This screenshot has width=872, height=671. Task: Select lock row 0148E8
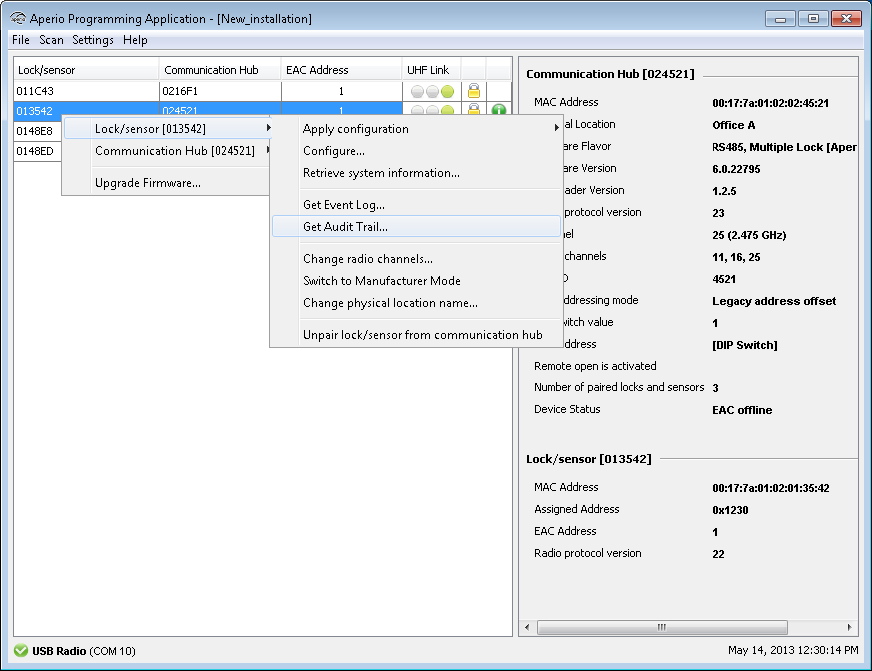point(38,131)
